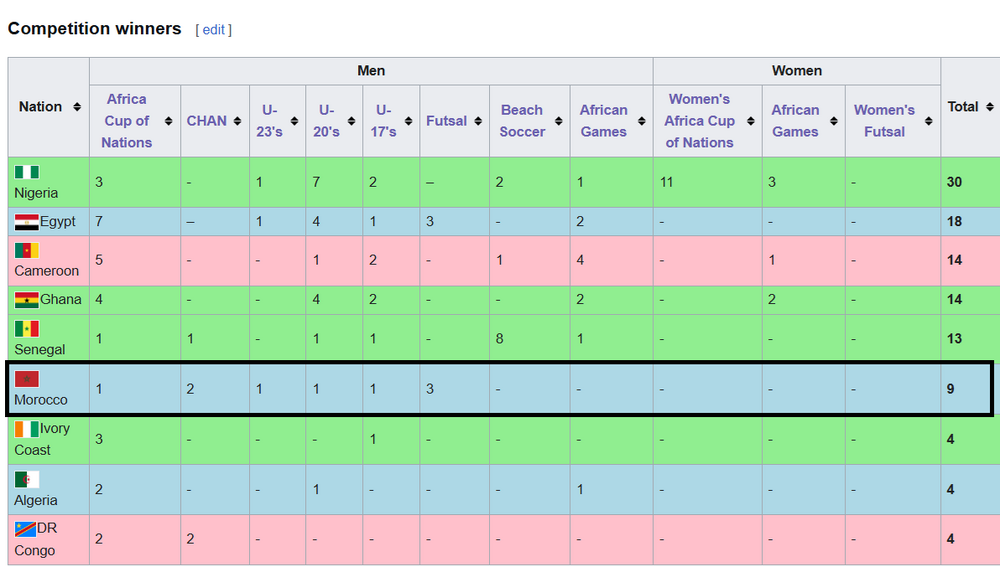Sort table by Nation column arrows

point(77,107)
